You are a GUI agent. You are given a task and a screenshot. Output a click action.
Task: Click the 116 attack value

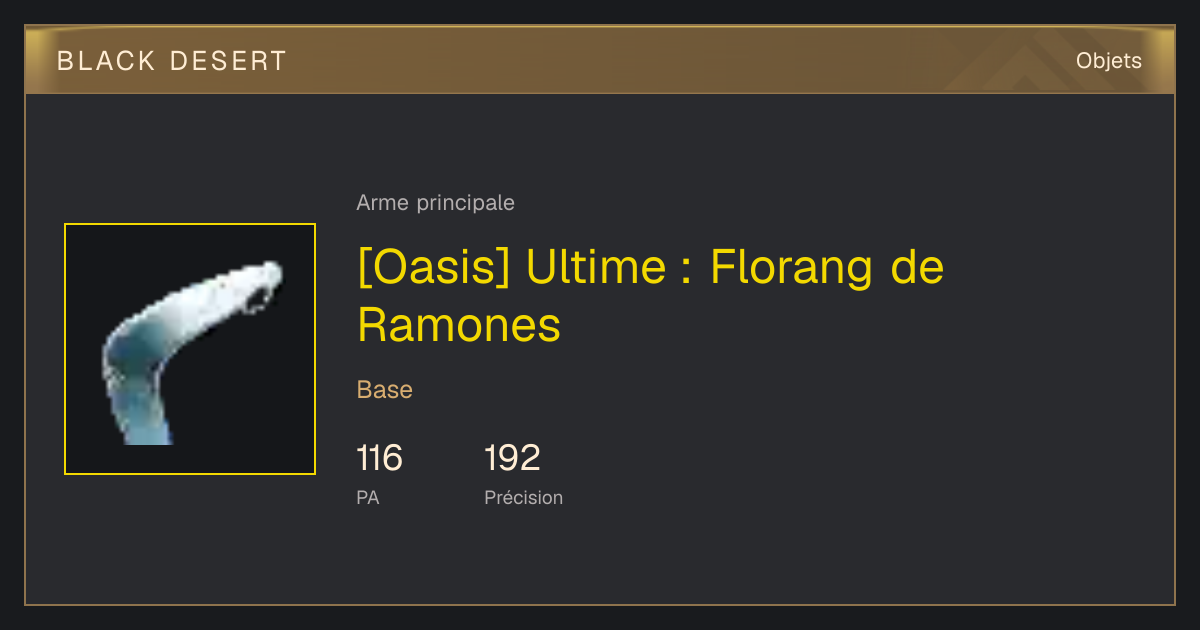click(379, 458)
